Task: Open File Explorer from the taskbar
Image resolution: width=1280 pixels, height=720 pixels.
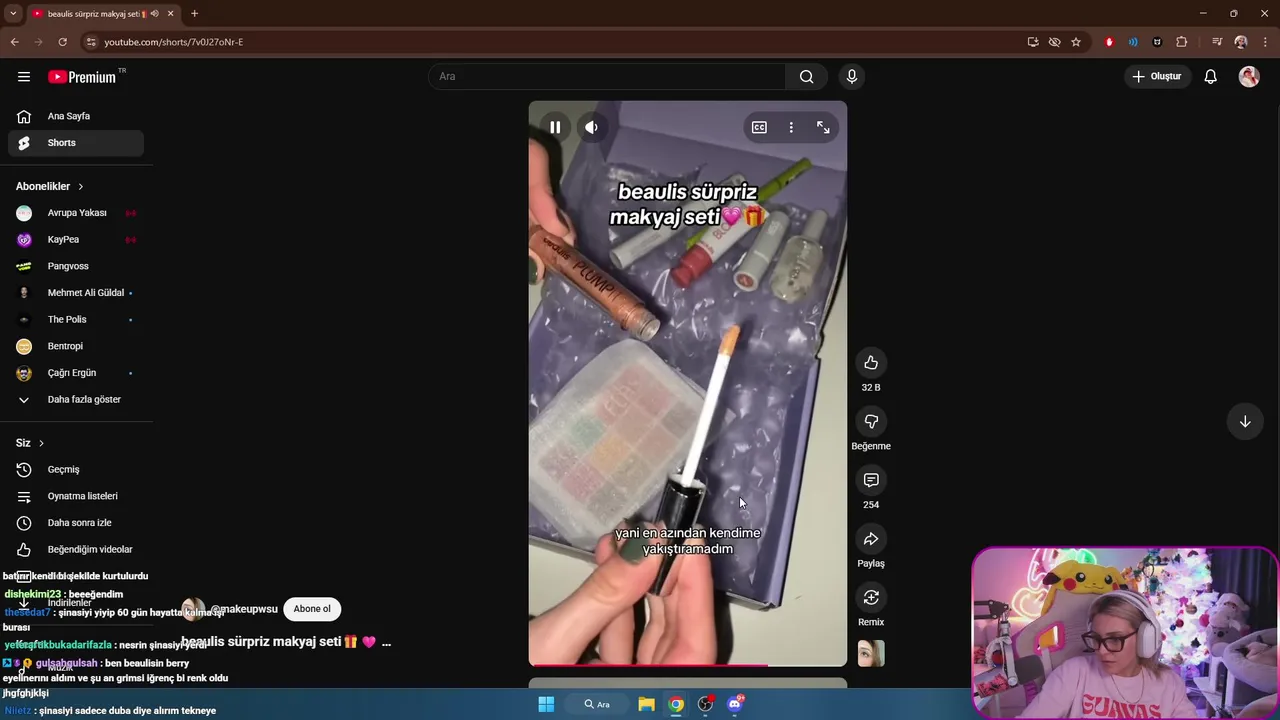Action: click(x=646, y=704)
